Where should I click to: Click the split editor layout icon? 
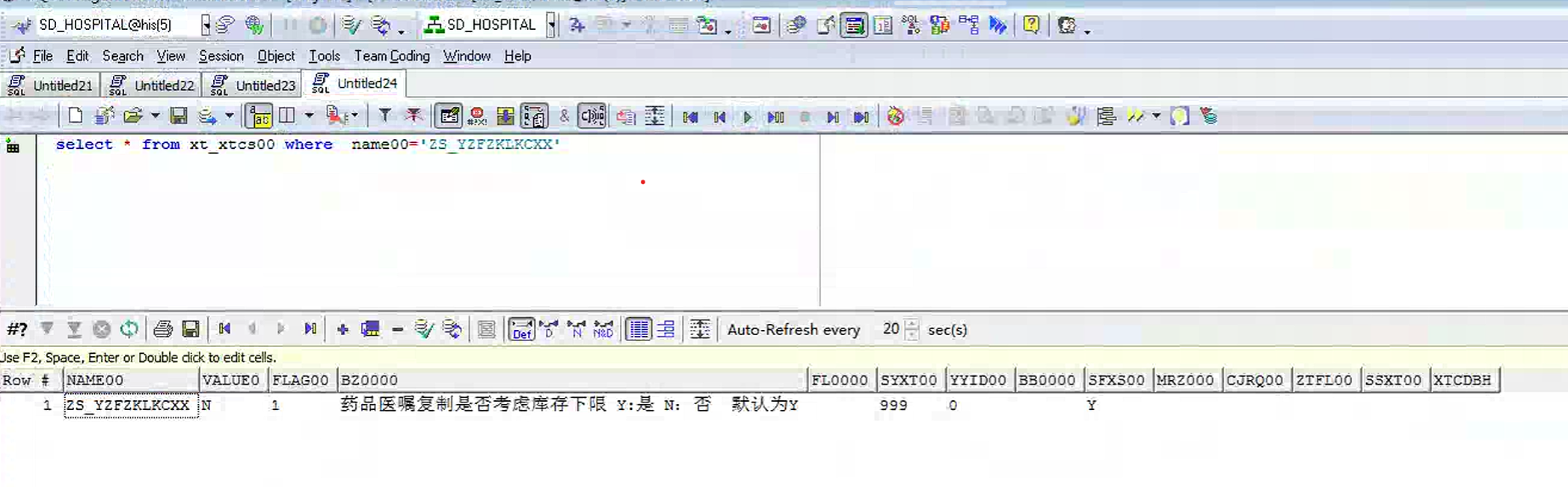pos(286,116)
